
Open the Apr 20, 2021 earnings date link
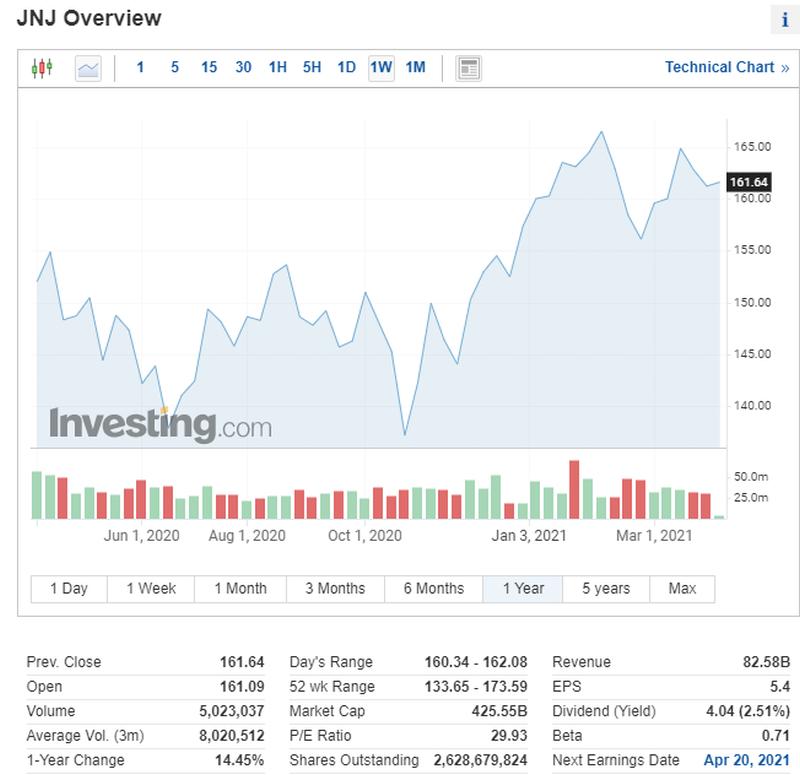click(x=746, y=760)
